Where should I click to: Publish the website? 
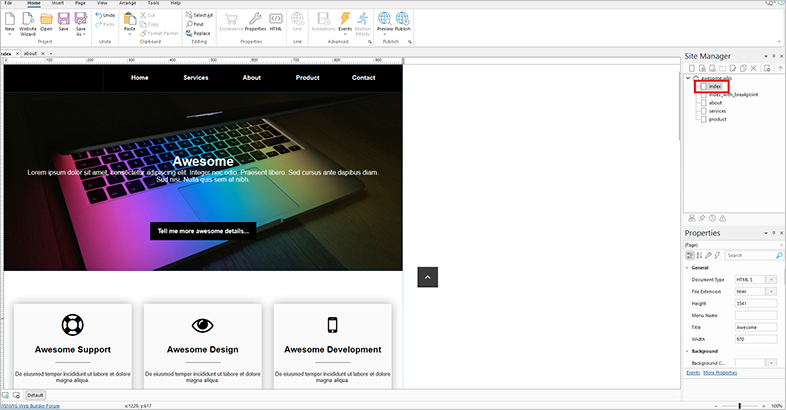pos(403,22)
